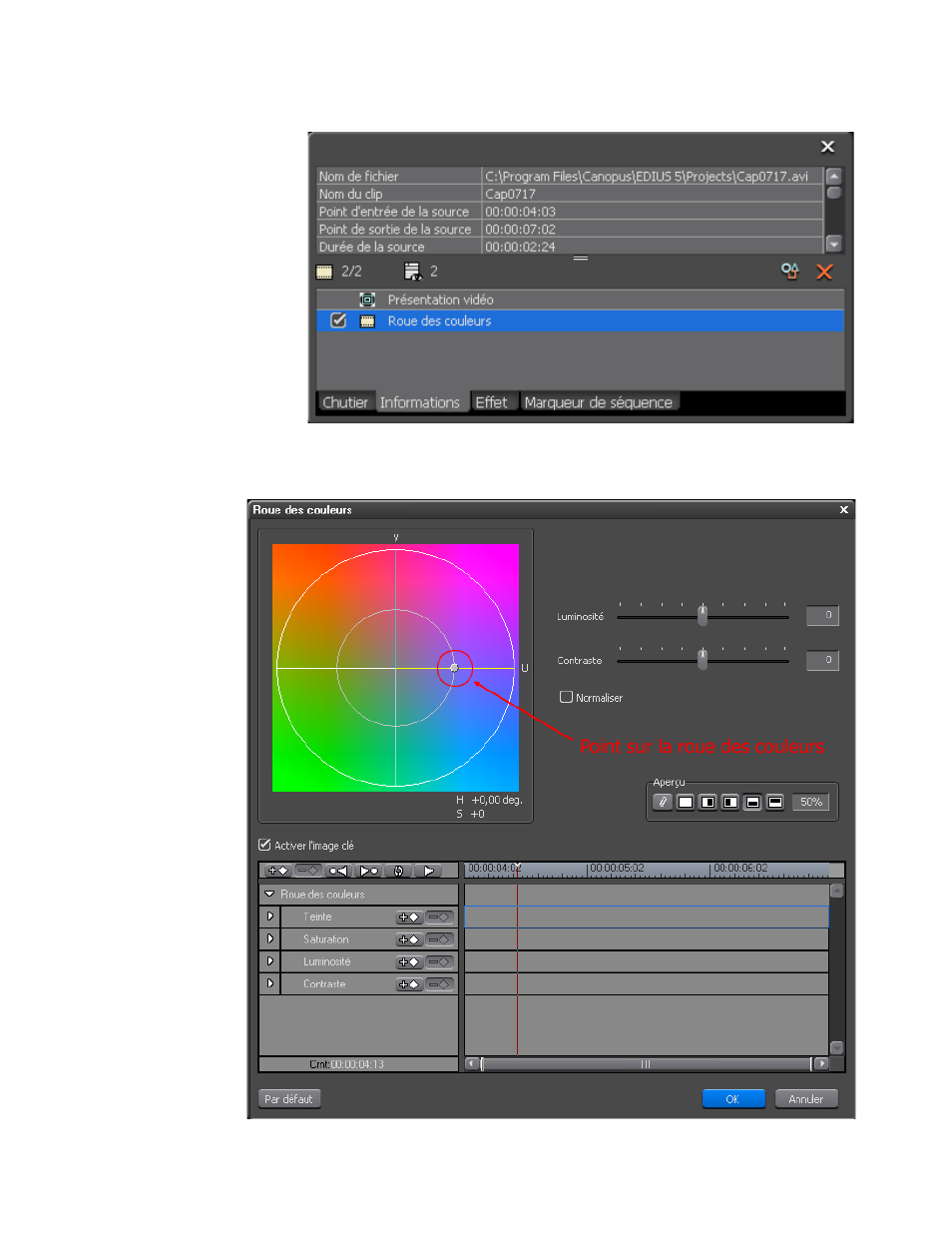The image size is (952, 1233).
Task: Select bottom-half split preview in Aperçu
Action: pos(752,802)
